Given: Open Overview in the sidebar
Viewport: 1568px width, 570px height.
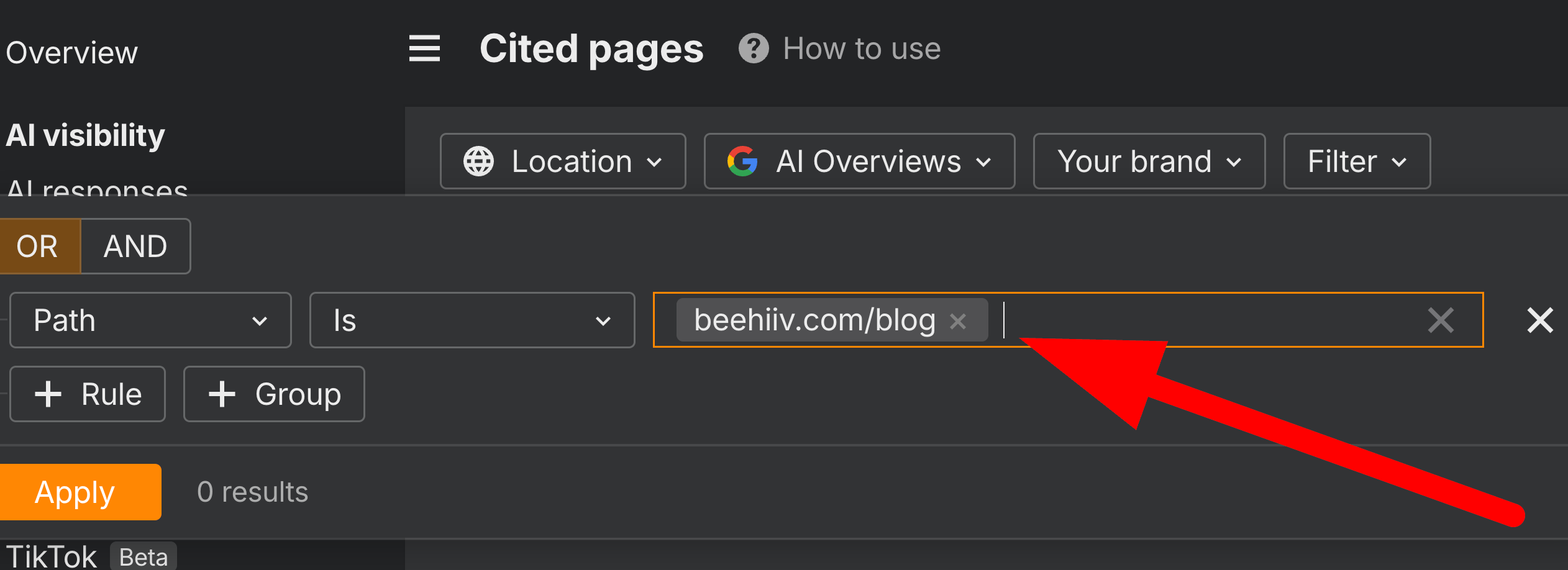Looking at the screenshot, I should (x=72, y=53).
